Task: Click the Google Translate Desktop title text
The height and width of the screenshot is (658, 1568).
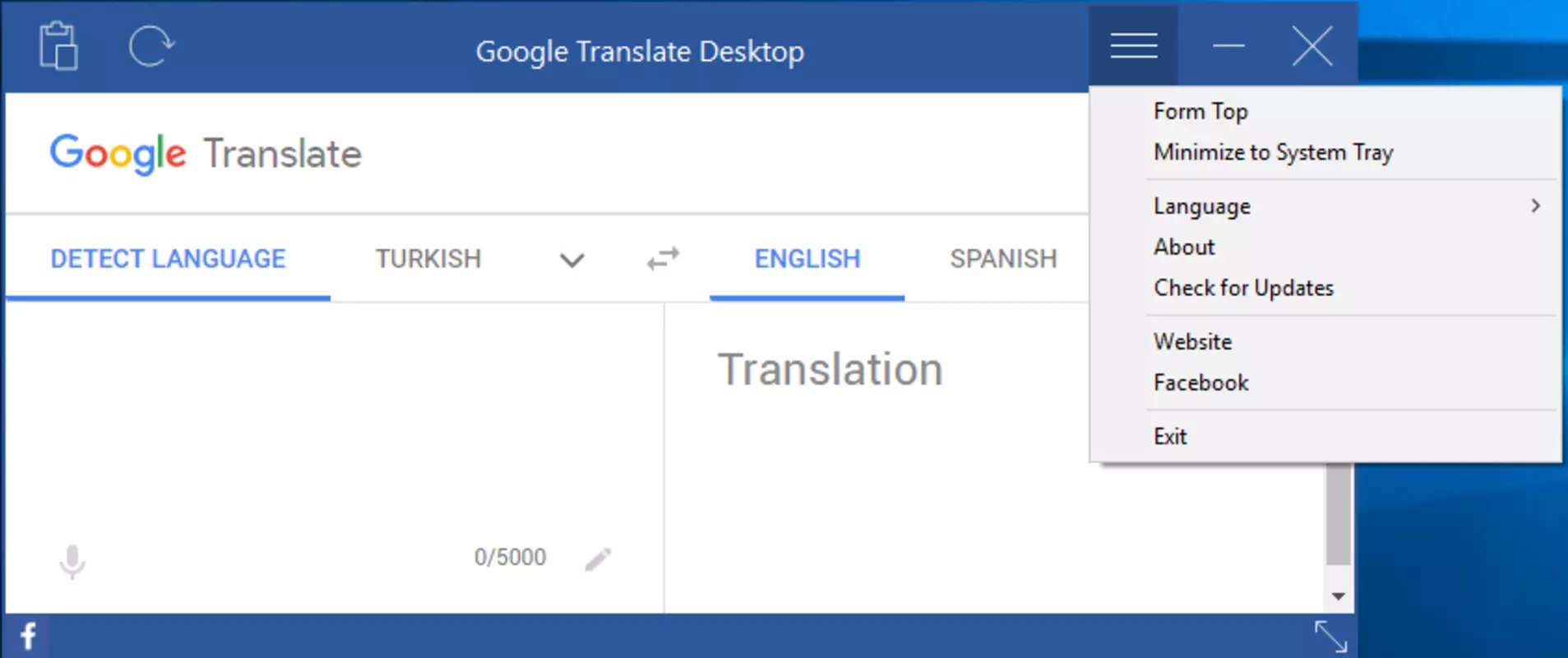Action: tap(640, 52)
